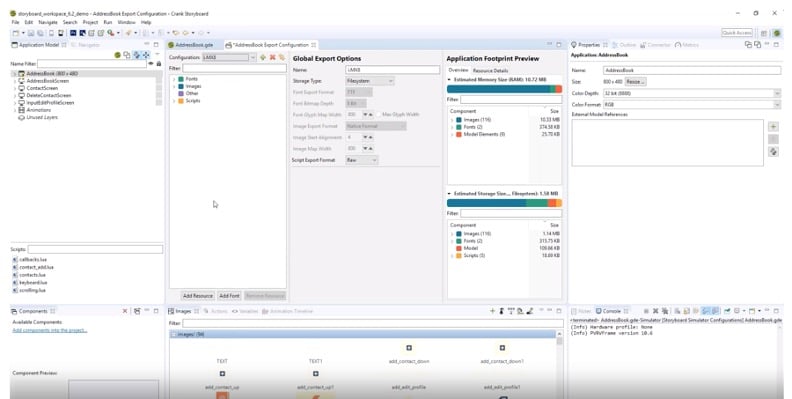Click the Estimated Storage Size usage bar
The image size is (792, 399).
pos(504,204)
